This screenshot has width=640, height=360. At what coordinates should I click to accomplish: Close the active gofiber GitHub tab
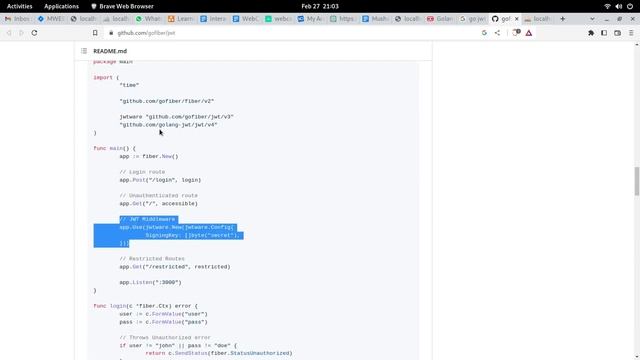click(x=516, y=19)
